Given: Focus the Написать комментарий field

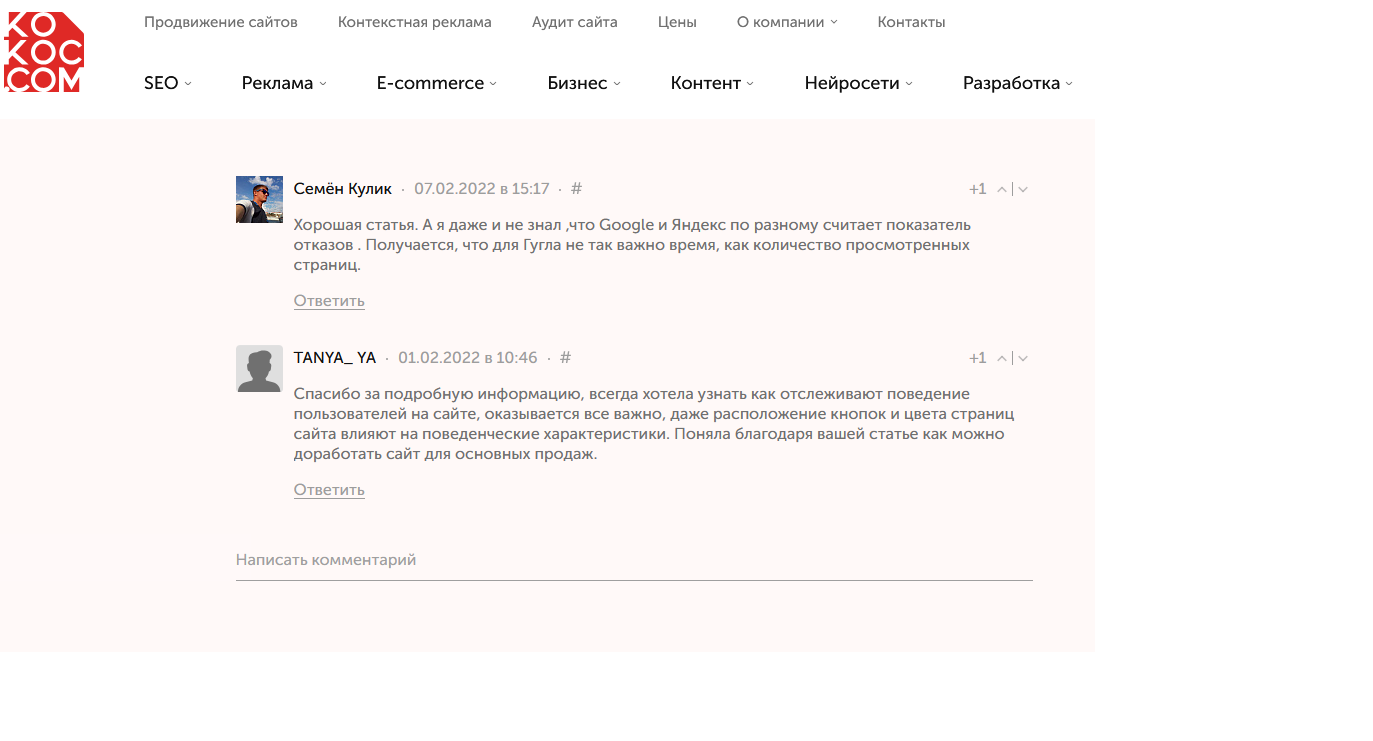Looking at the screenshot, I should click(633, 560).
